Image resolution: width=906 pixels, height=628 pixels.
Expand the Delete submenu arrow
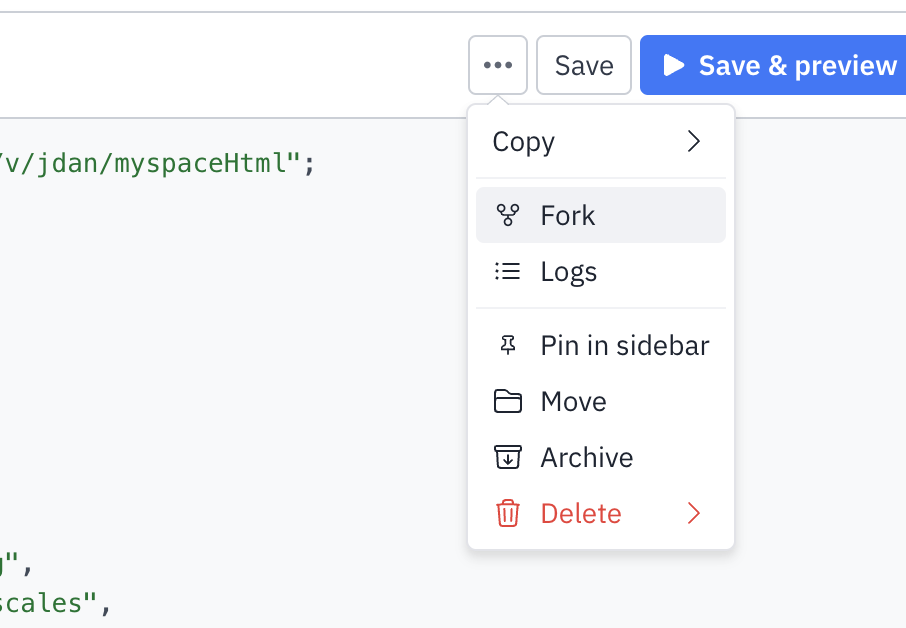point(694,513)
